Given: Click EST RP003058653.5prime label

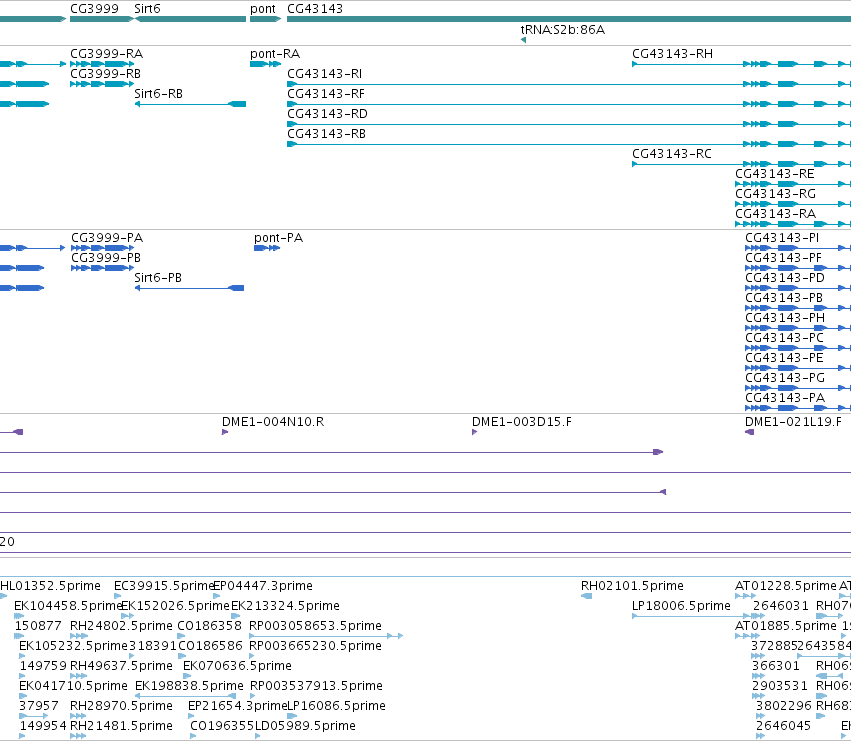Looking at the screenshot, I should (315, 626).
